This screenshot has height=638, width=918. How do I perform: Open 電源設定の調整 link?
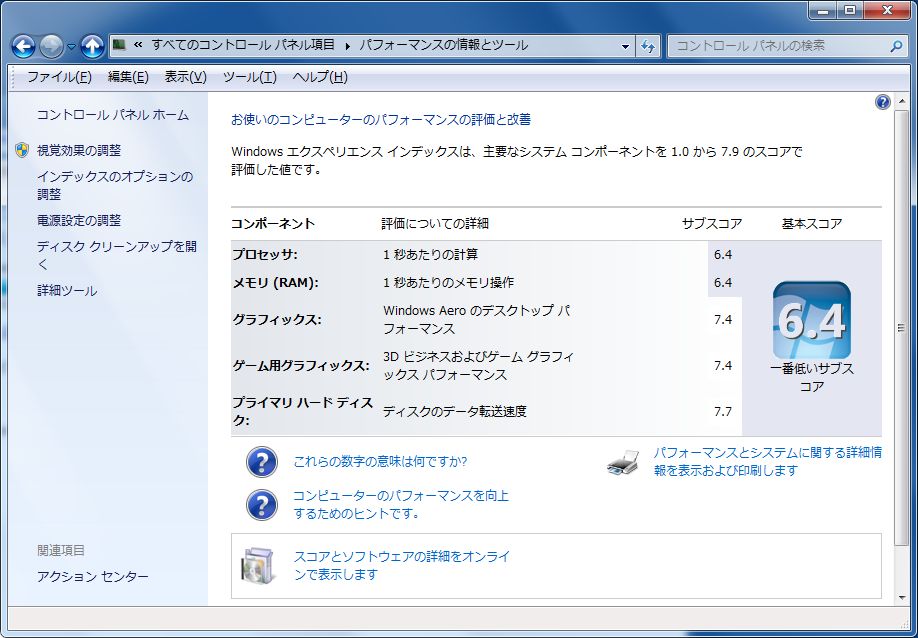[79, 221]
